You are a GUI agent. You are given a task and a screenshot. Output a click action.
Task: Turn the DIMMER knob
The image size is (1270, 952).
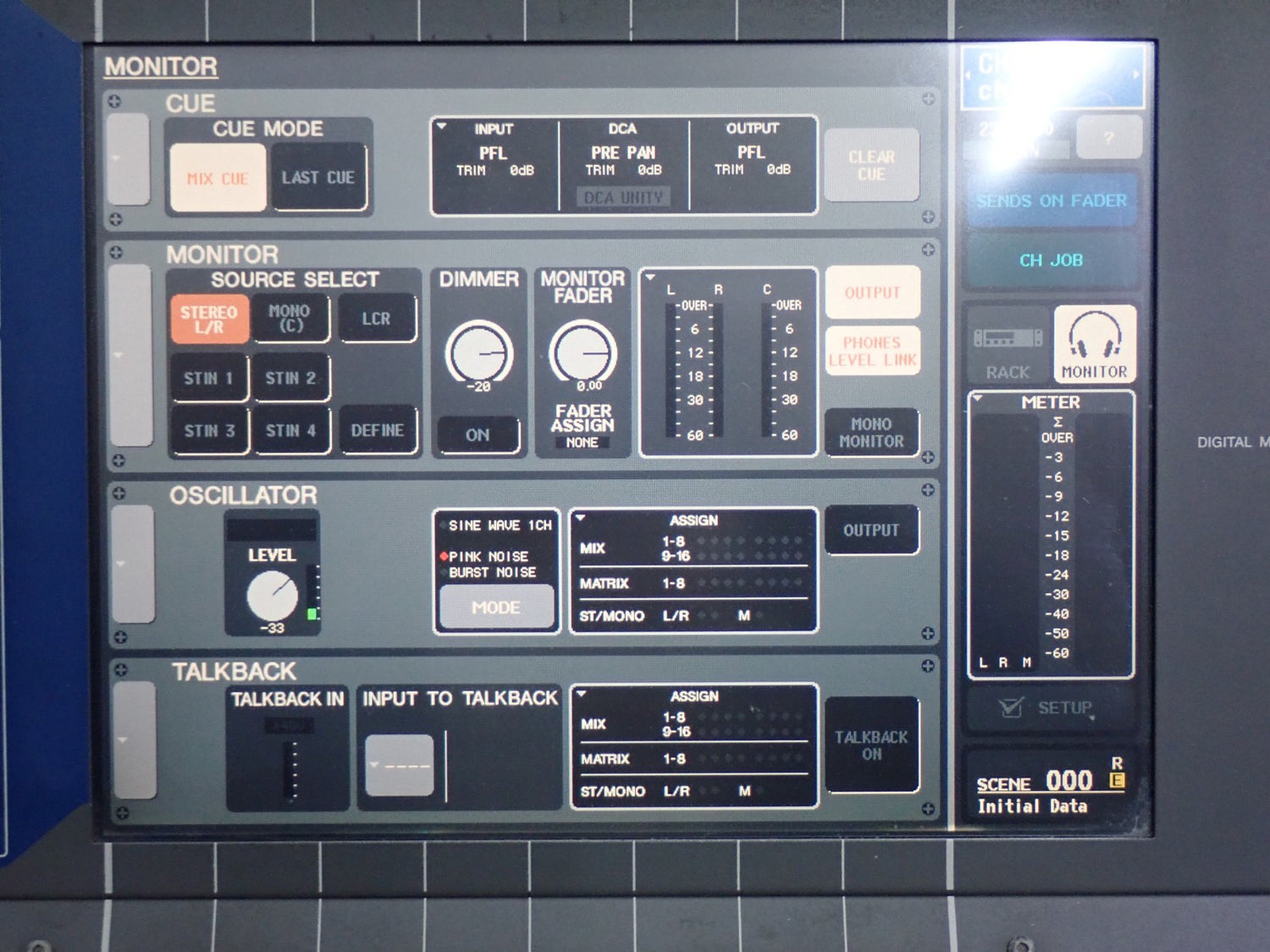click(478, 353)
